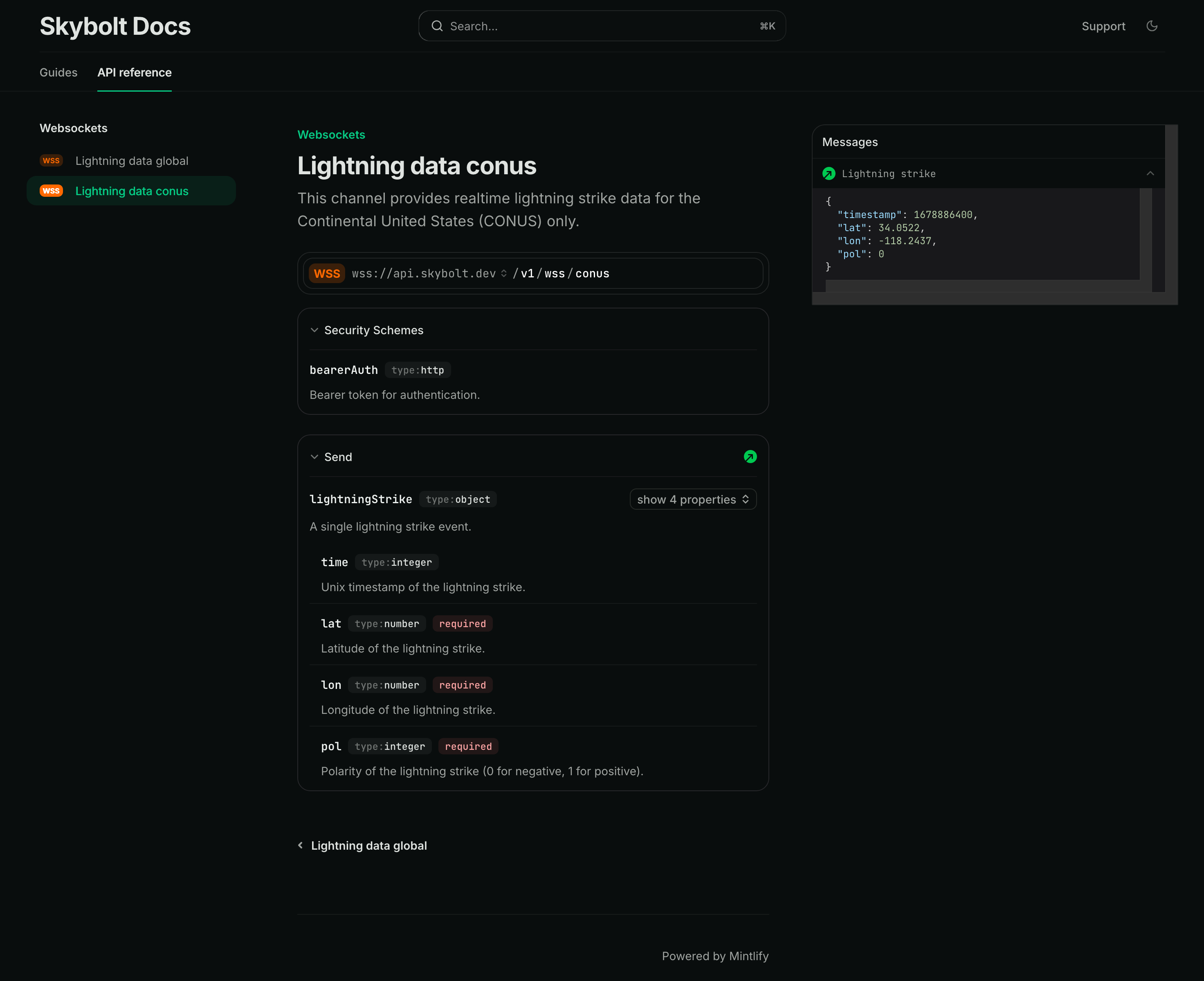Click the back chevron beside Lightning data global
This screenshot has width=1204, height=981.
coord(301,845)
